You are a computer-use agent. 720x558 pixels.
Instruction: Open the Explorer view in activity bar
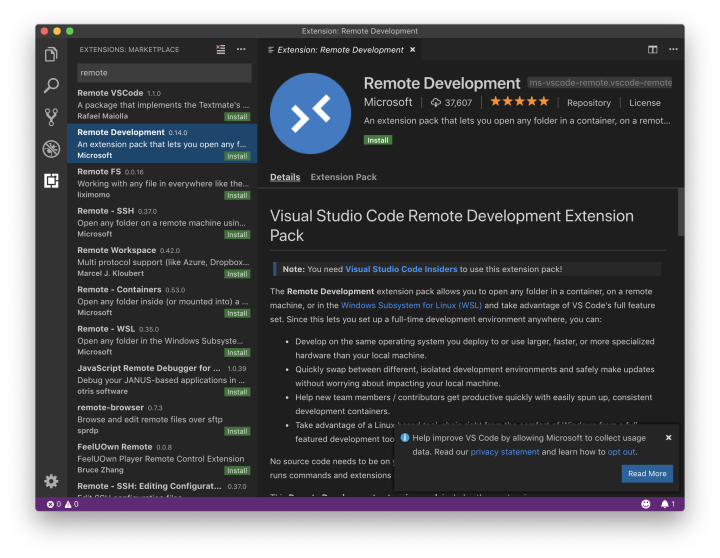tap(51, 54)
